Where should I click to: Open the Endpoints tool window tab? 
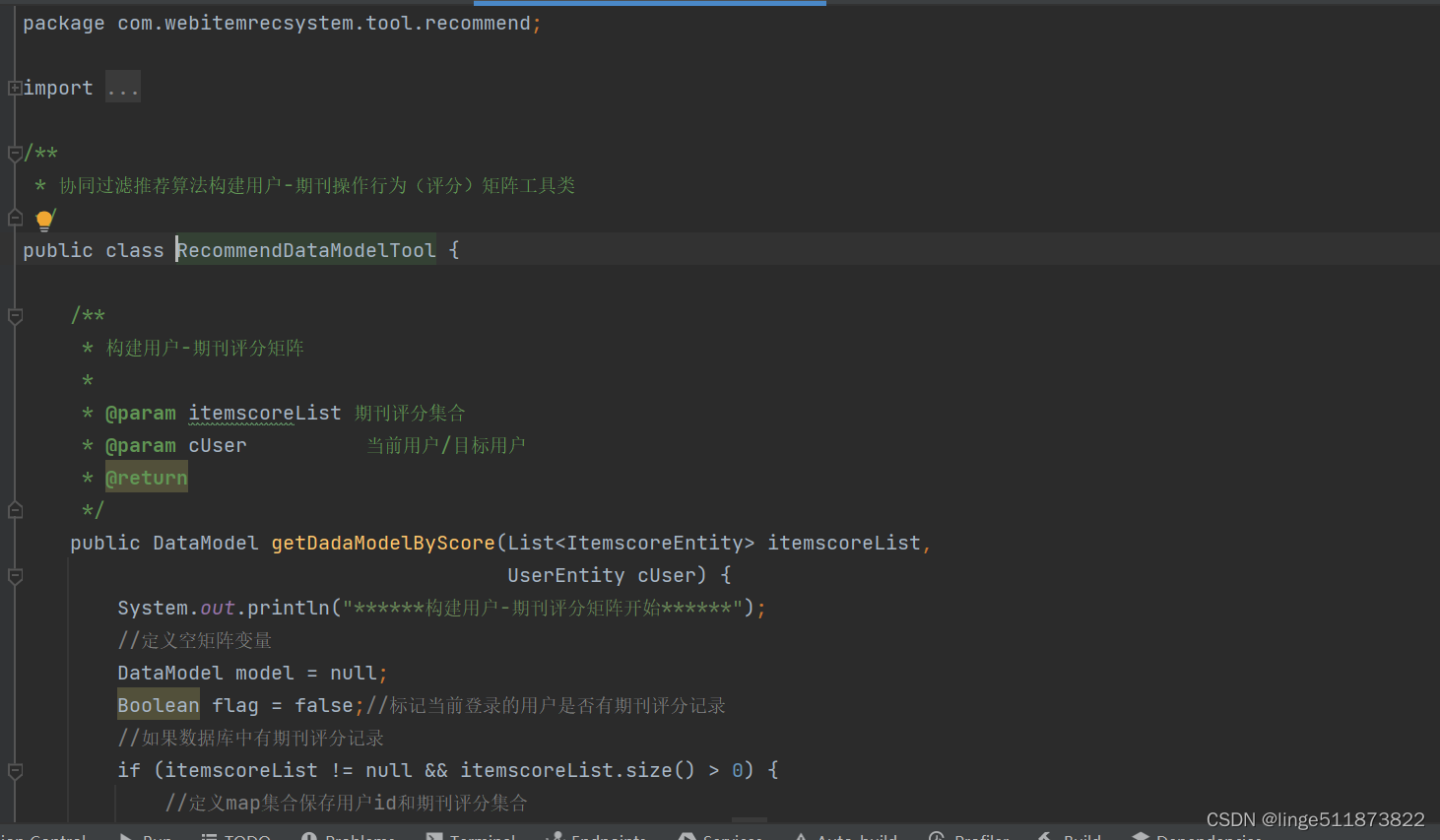(597, 835)
